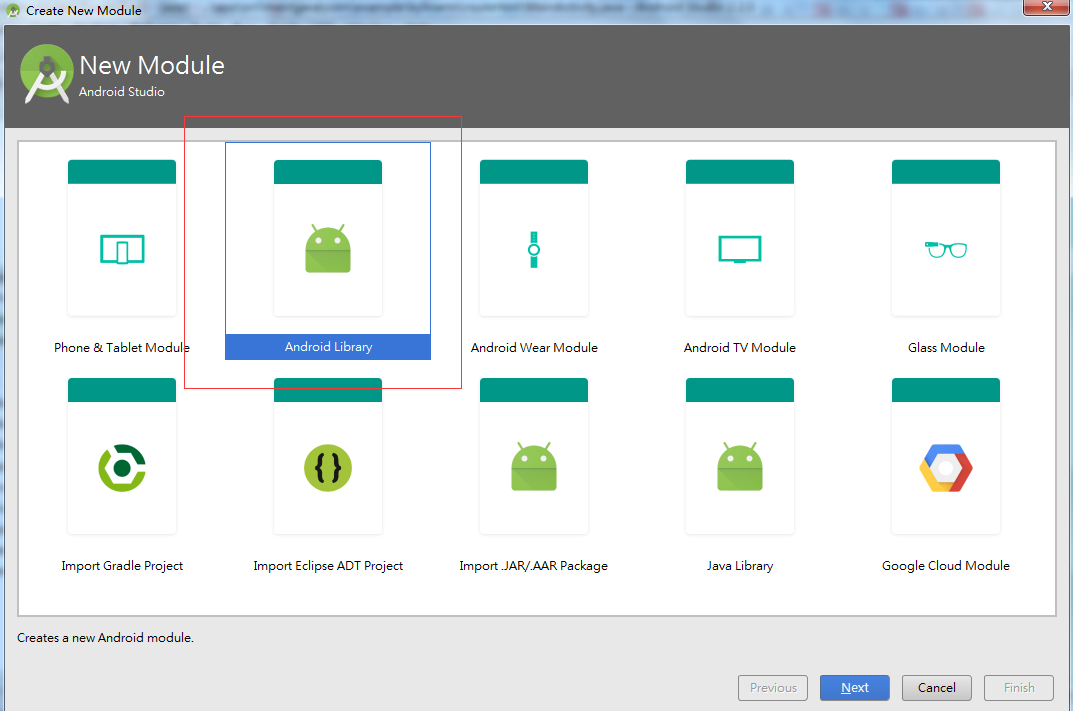This screenshot has width=1073, height=711.
Task: Click the Import Gradle Project label
Action: (x=122, y=566)
